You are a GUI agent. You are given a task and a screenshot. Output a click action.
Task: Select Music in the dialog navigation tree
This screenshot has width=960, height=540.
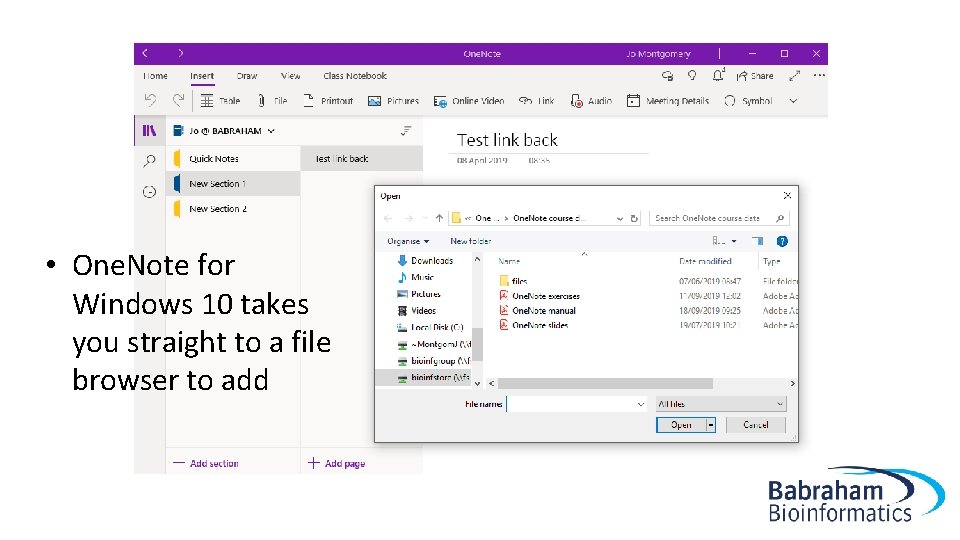point(416,277)
